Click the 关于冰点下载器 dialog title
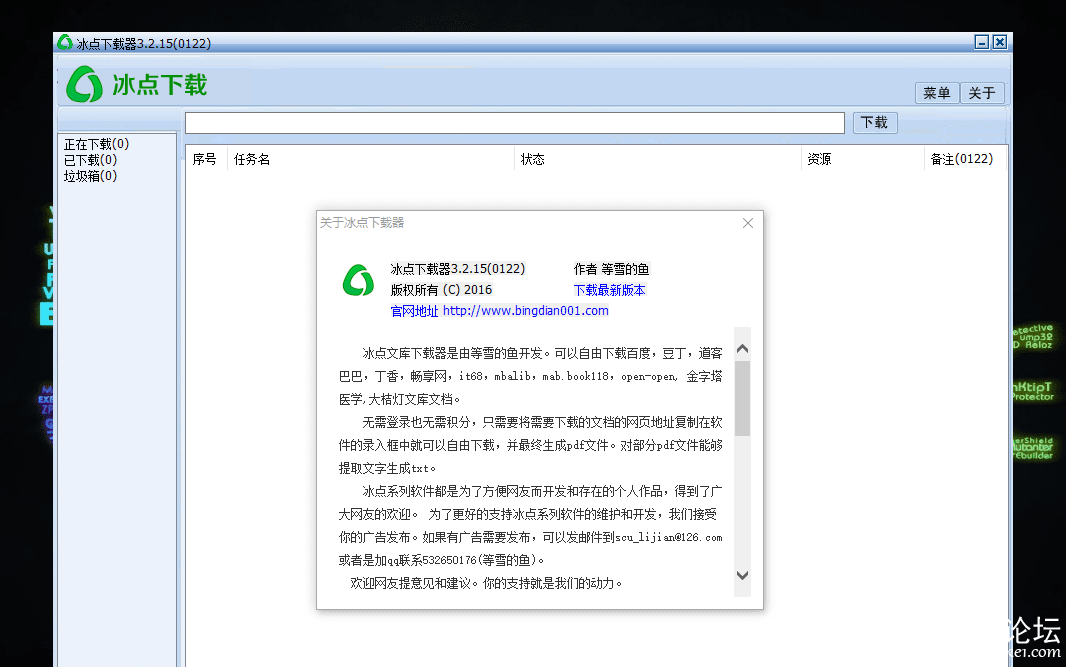1066x667 pixels. 362,223
